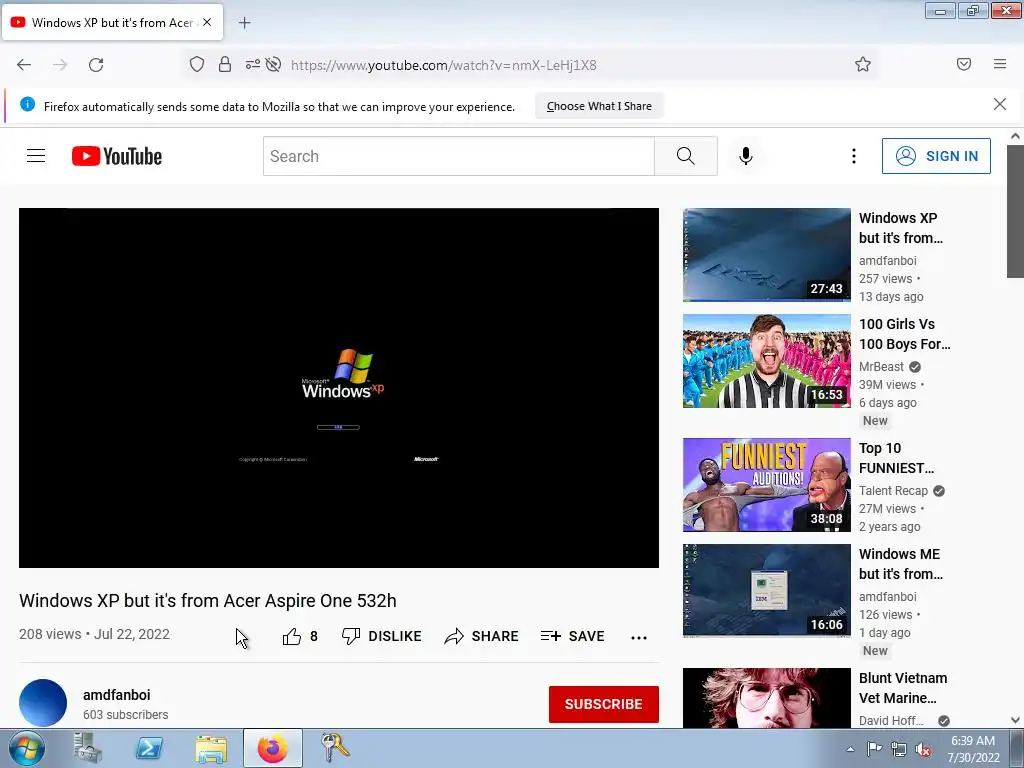Image resolution: width=1024 pixels, height=768 pixels.
Task: Open the Action Center flag tray icon
Action: pos(874,750)
